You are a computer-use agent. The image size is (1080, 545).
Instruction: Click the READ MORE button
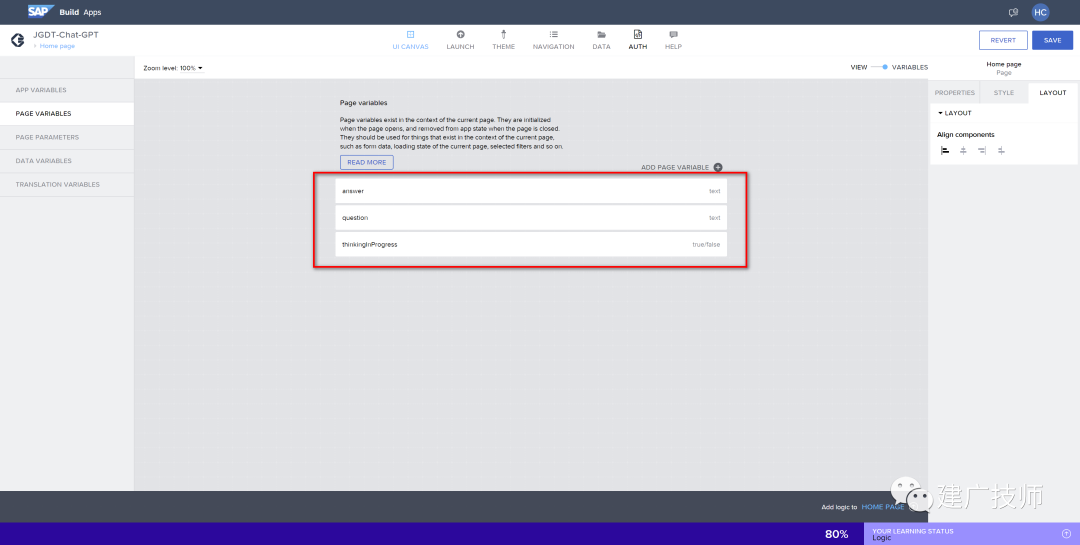(x=366, y=163)
